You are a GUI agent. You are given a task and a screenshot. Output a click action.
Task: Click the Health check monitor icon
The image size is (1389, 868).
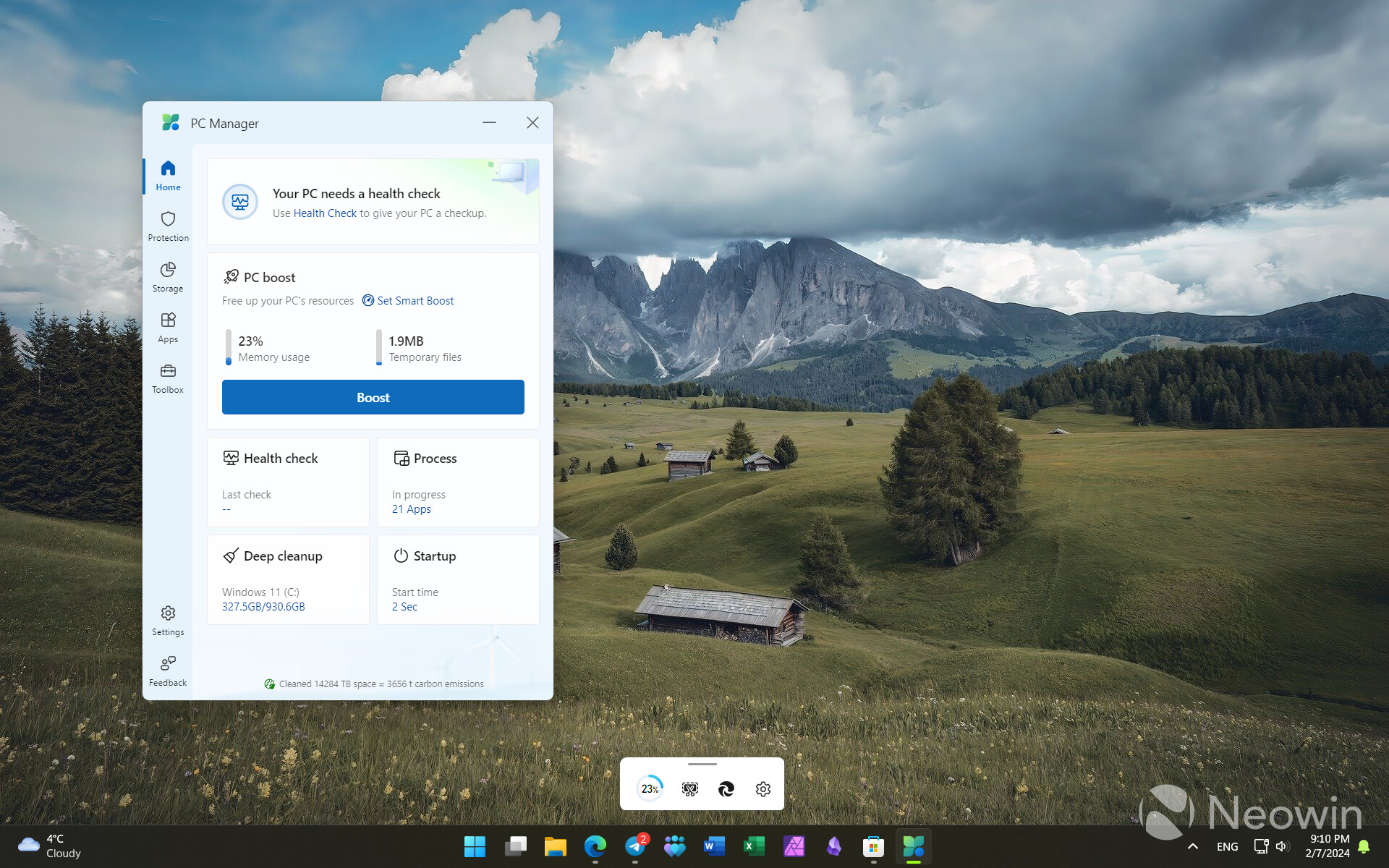coord(231,458)
